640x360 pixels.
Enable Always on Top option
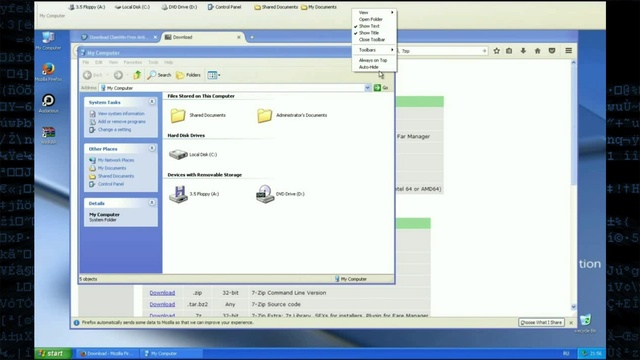(374, 60)
